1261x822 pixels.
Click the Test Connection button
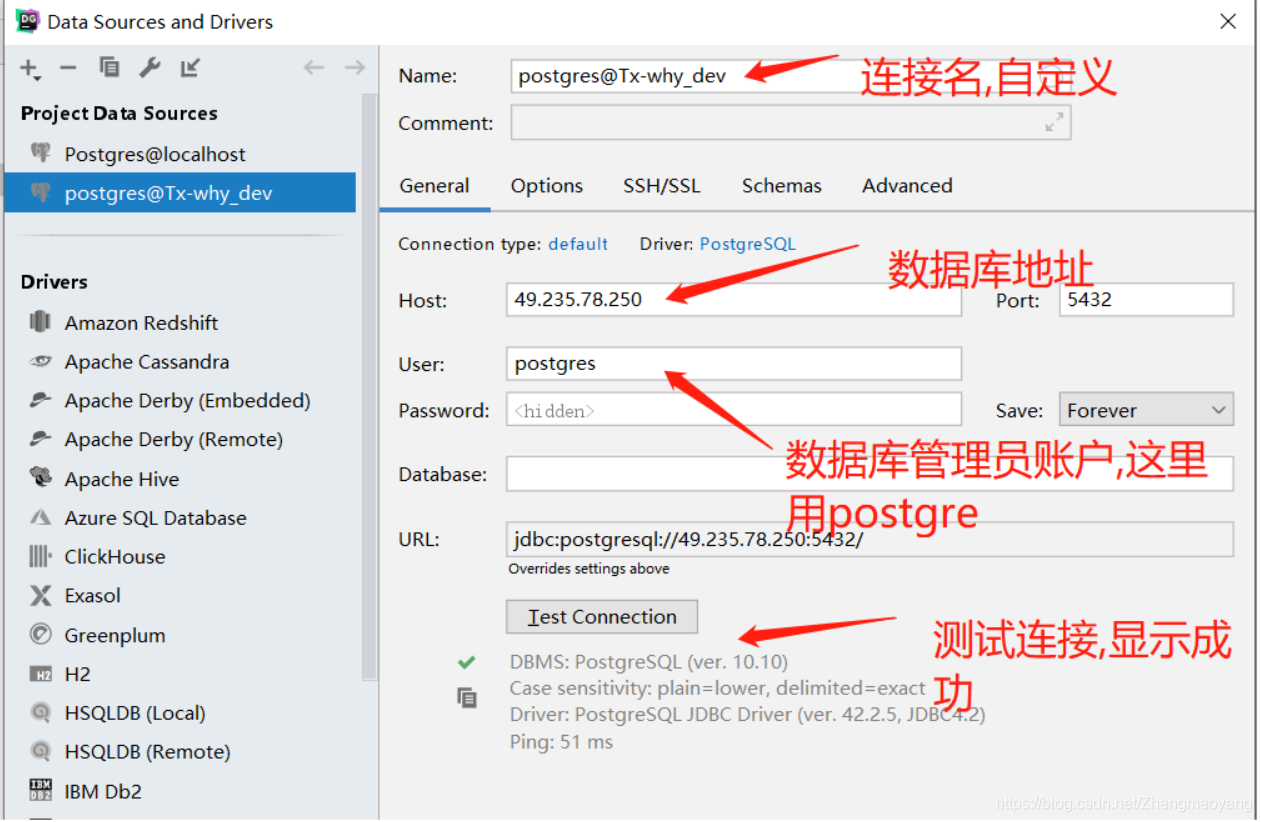tap(601, 616)
